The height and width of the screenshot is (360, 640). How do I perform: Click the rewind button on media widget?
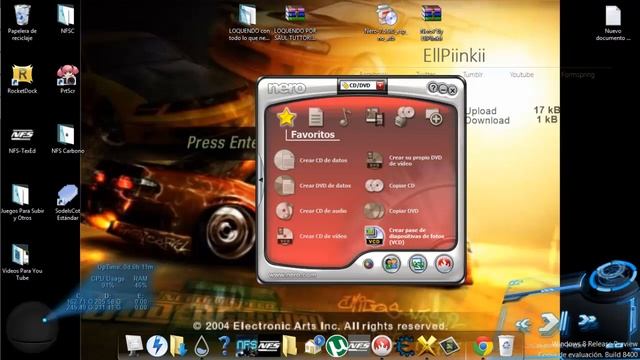coord(523,325)
